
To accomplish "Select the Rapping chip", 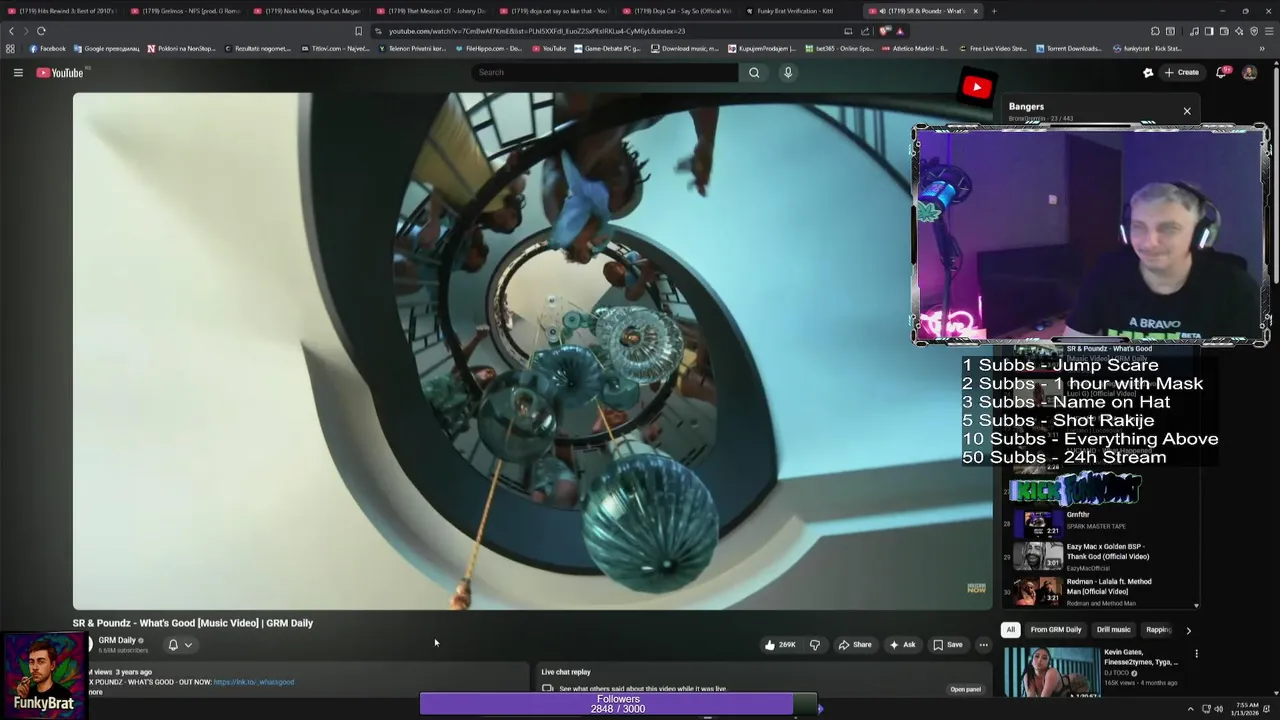I will tap(1158, 630).
